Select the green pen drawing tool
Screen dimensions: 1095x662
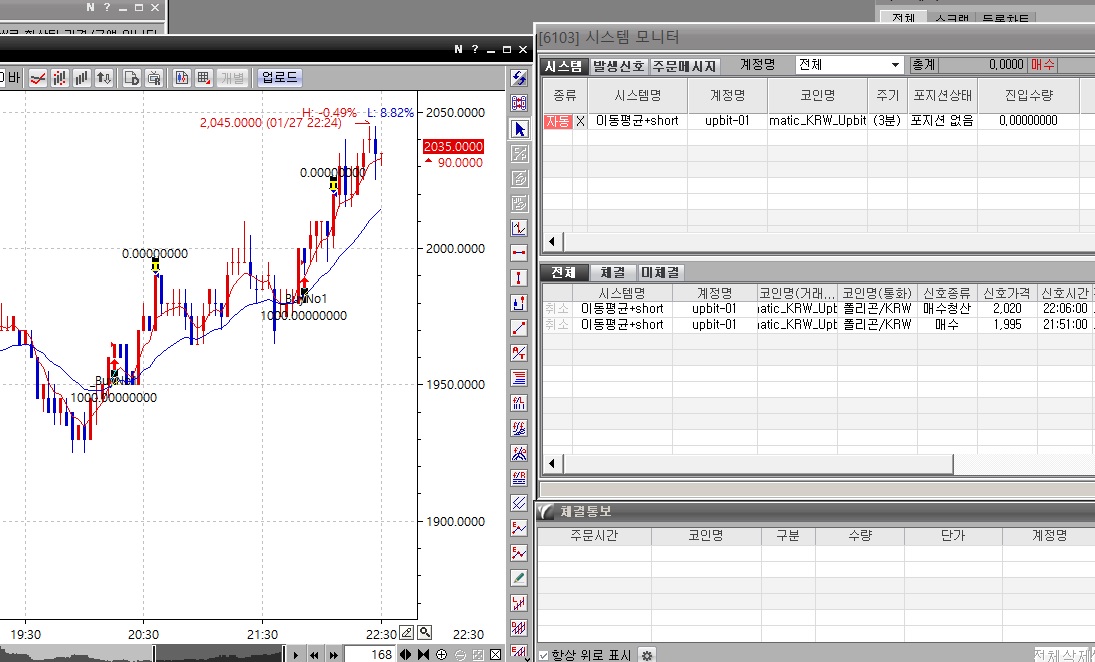[x=519, y=578]
